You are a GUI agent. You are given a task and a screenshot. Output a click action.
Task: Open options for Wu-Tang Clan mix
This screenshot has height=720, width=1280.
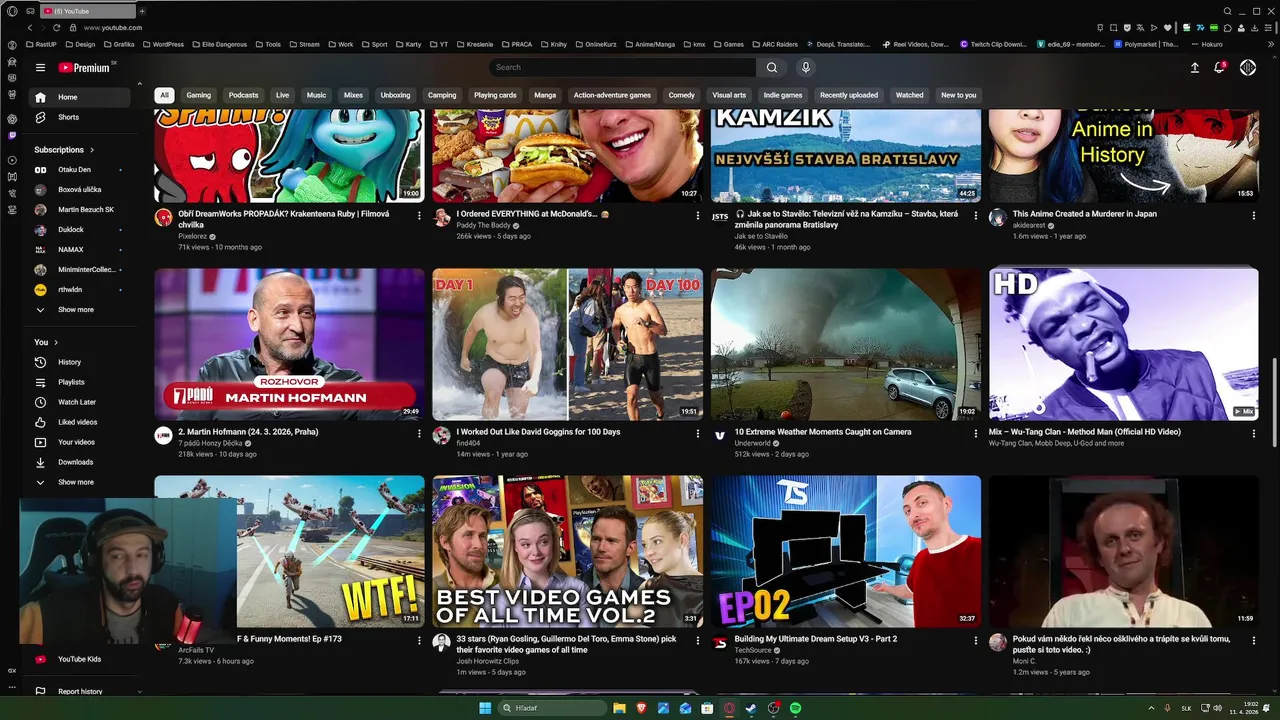[1253, 433]
